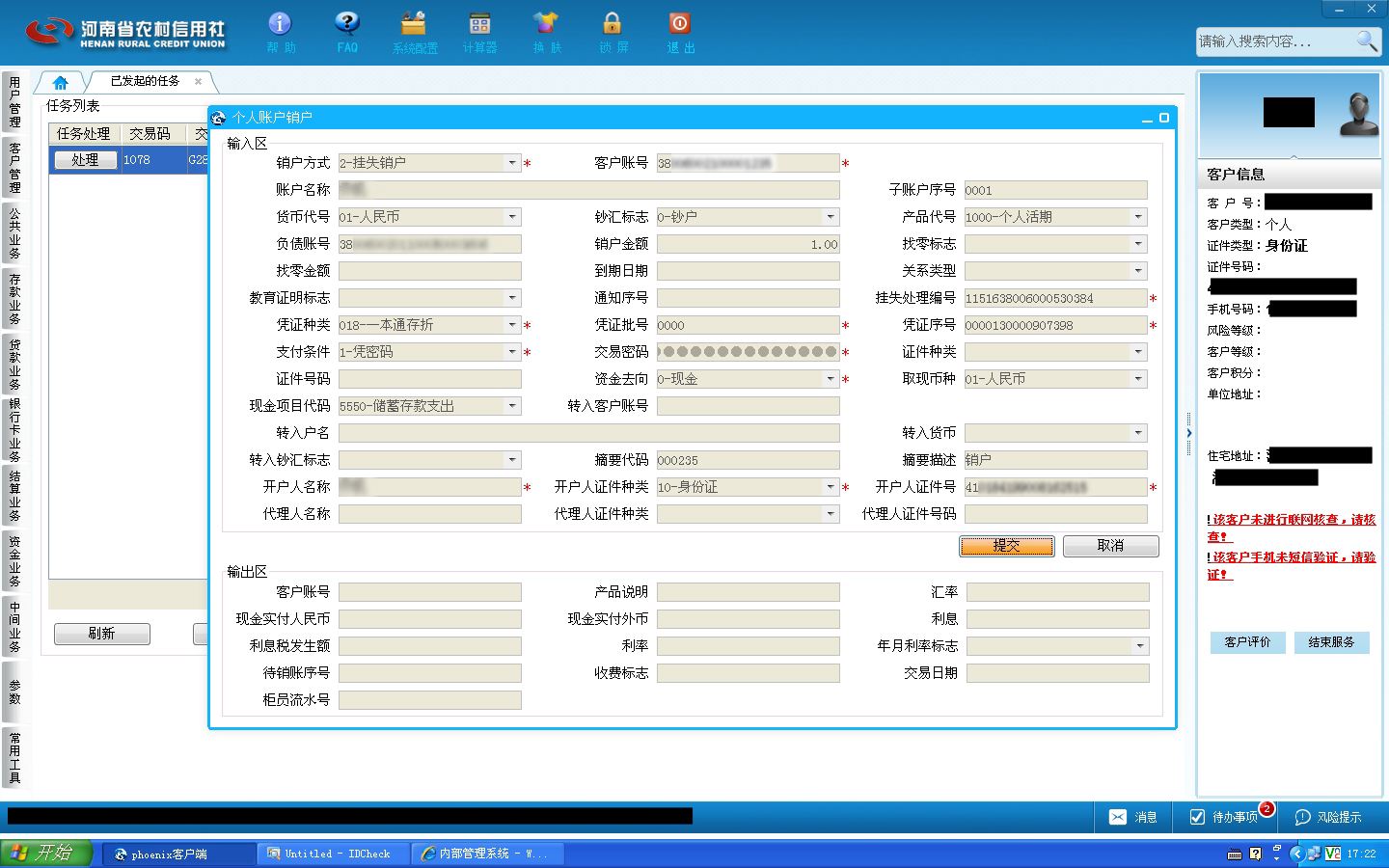The height and width of the screenshot is (868, 1389).
Task: Switch to the 已发起的任务 tab
Action: [x=145, y=81]
